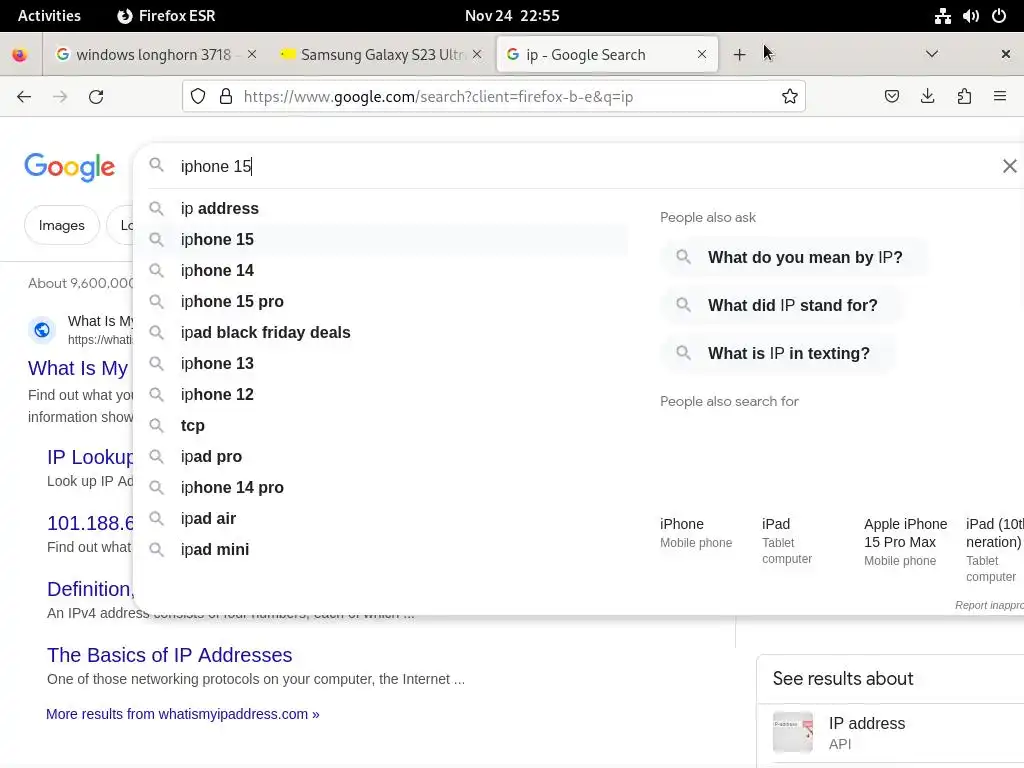Close the Samsung Galaxy S23 tab
Viewport: 1024px width, 768px height.
pyautogui.click(x=477, y=54)
